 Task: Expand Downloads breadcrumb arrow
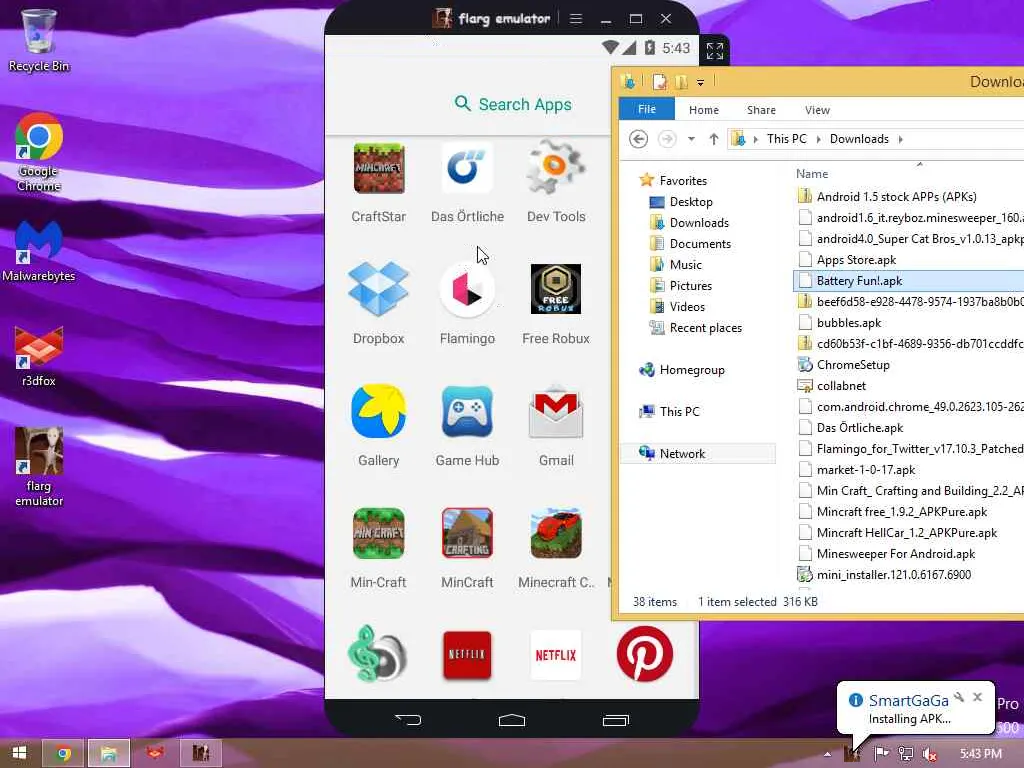(901, 139)
